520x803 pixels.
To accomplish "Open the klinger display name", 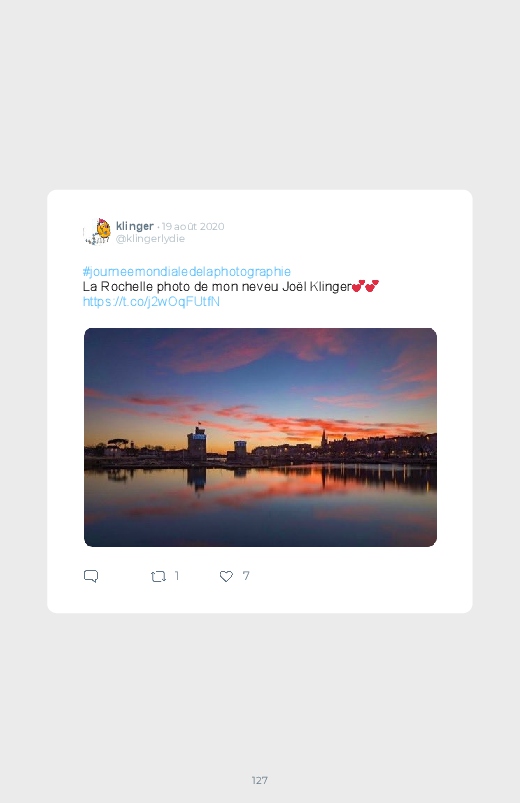I will click(135, 226).
